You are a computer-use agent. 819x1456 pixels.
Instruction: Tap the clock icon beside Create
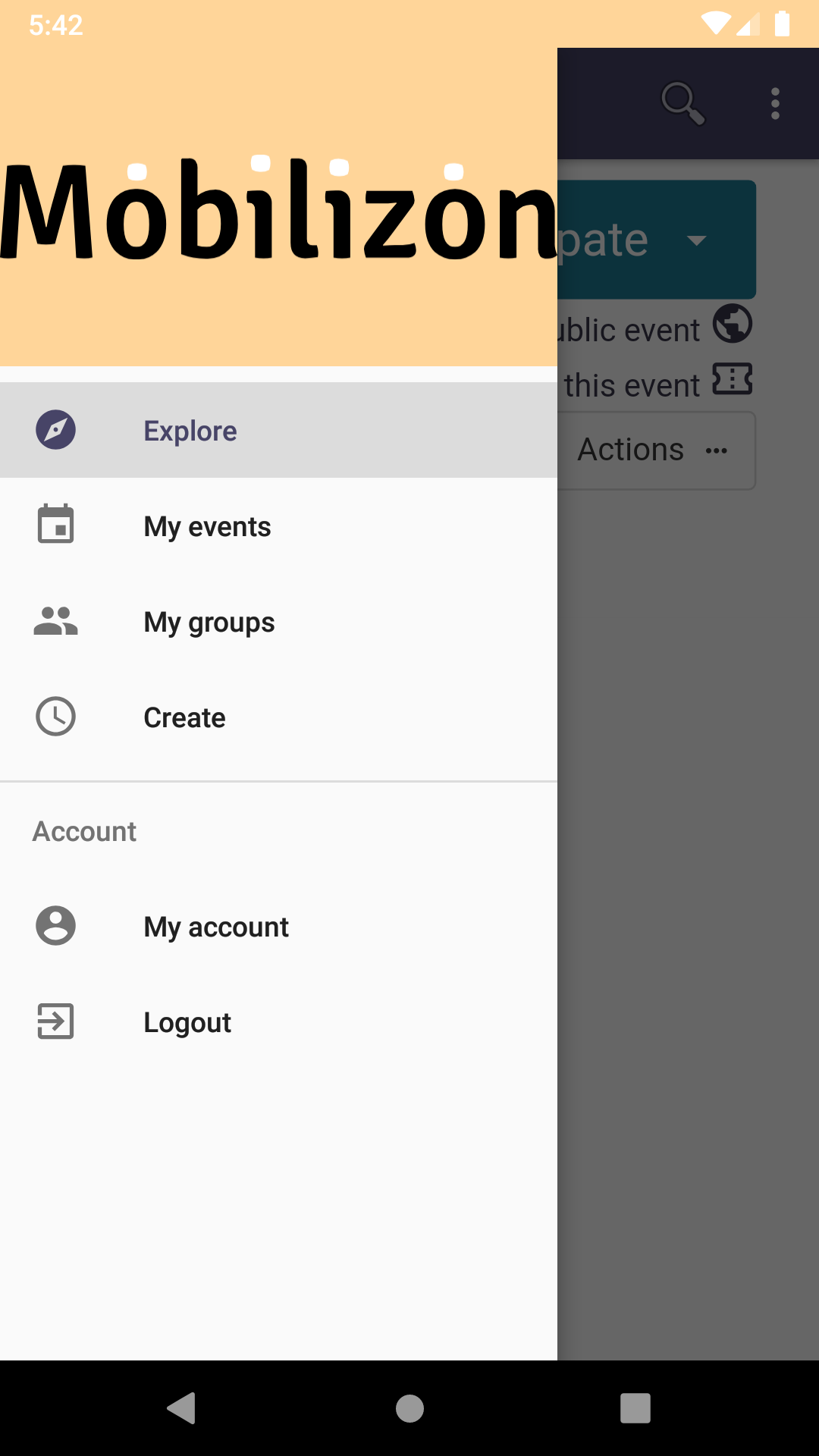55,717
